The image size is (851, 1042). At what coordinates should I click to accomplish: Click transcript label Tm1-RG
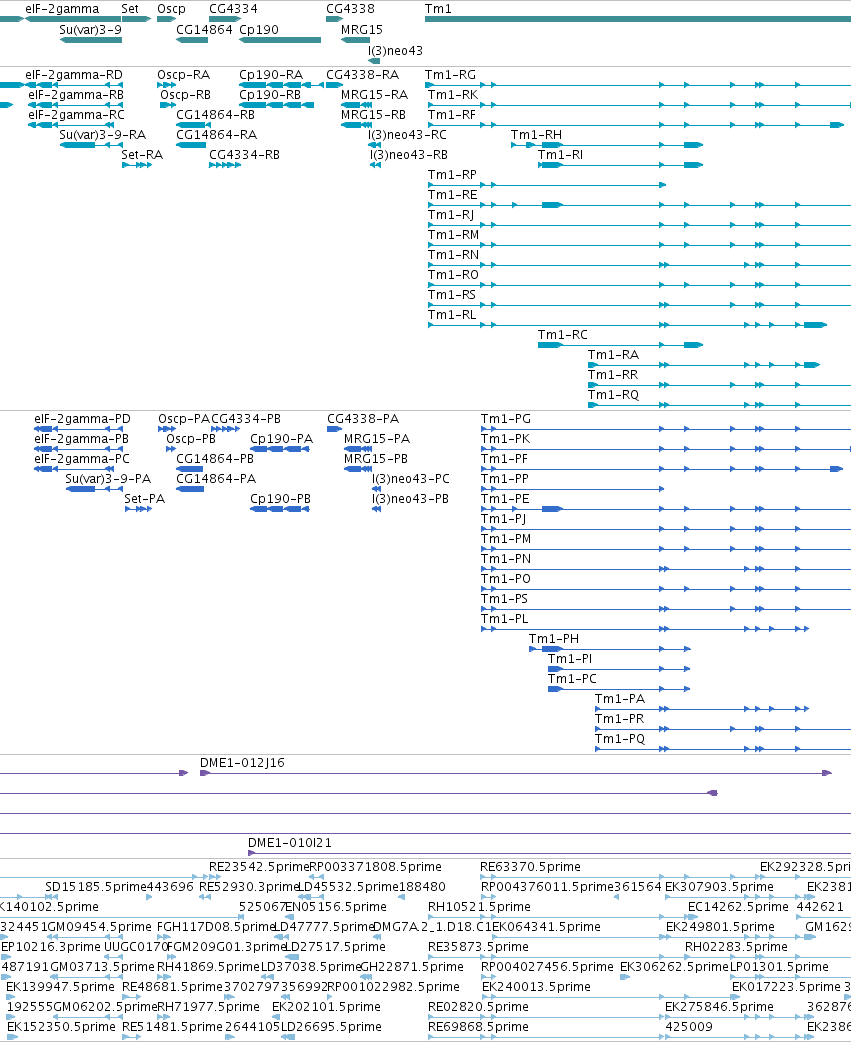(x=450, y=74)
